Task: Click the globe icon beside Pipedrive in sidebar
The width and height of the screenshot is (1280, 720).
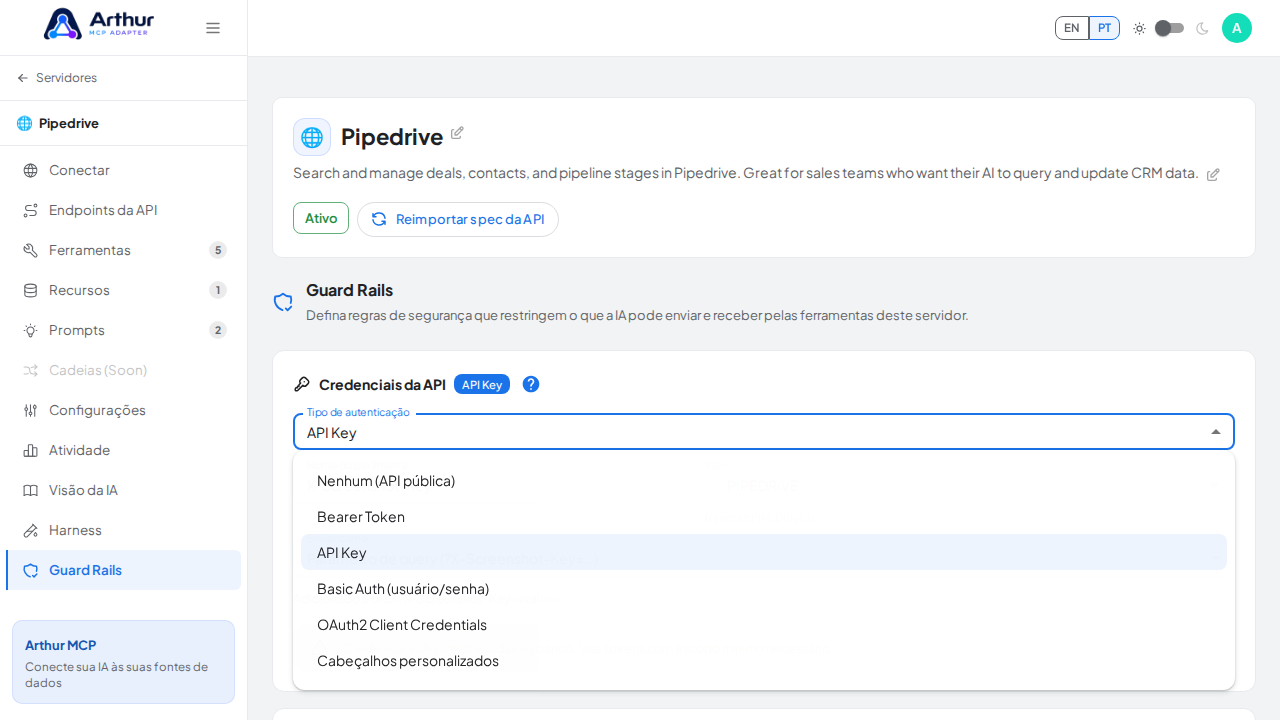Action: coord(25,123)
